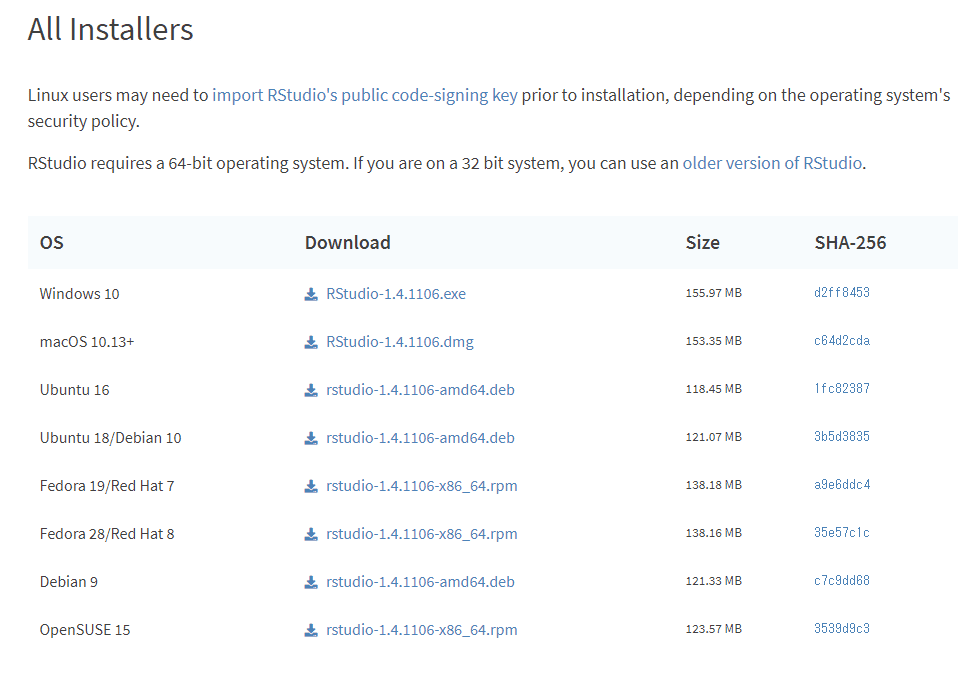
Task: Select the Fedora 19/Red Hat 7 cell
Action: click(x=107, y=486)
